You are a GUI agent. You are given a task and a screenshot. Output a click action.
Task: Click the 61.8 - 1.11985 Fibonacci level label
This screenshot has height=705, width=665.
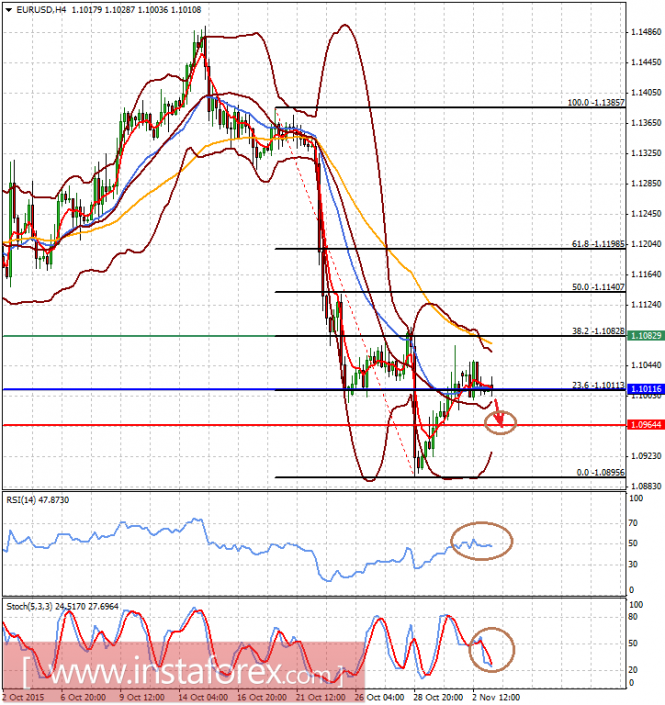click(x=598, y=244)
